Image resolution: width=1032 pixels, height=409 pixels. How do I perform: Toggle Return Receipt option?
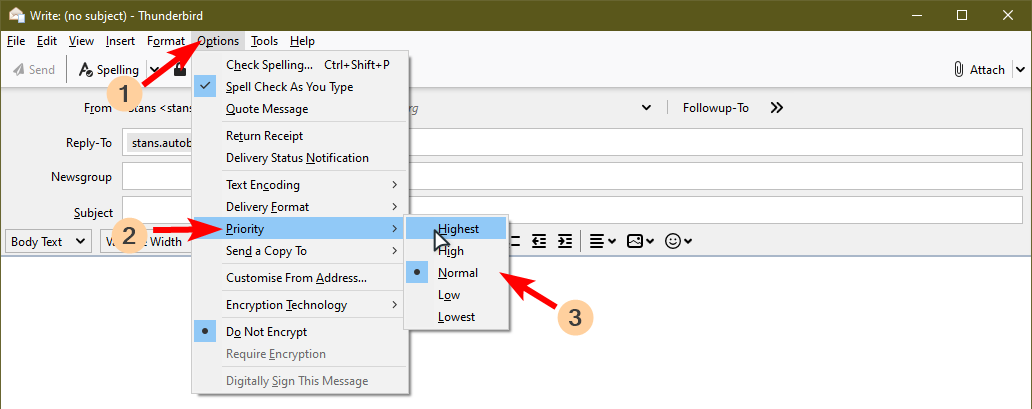(x=301, y=136)
